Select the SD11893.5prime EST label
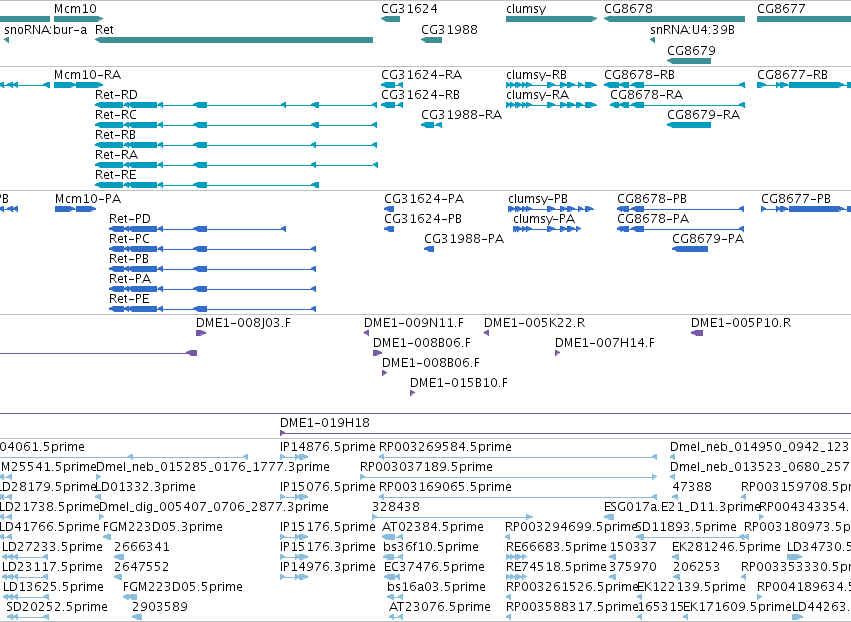The width and height of the screenshot is (851, 622). coord(685,527)
